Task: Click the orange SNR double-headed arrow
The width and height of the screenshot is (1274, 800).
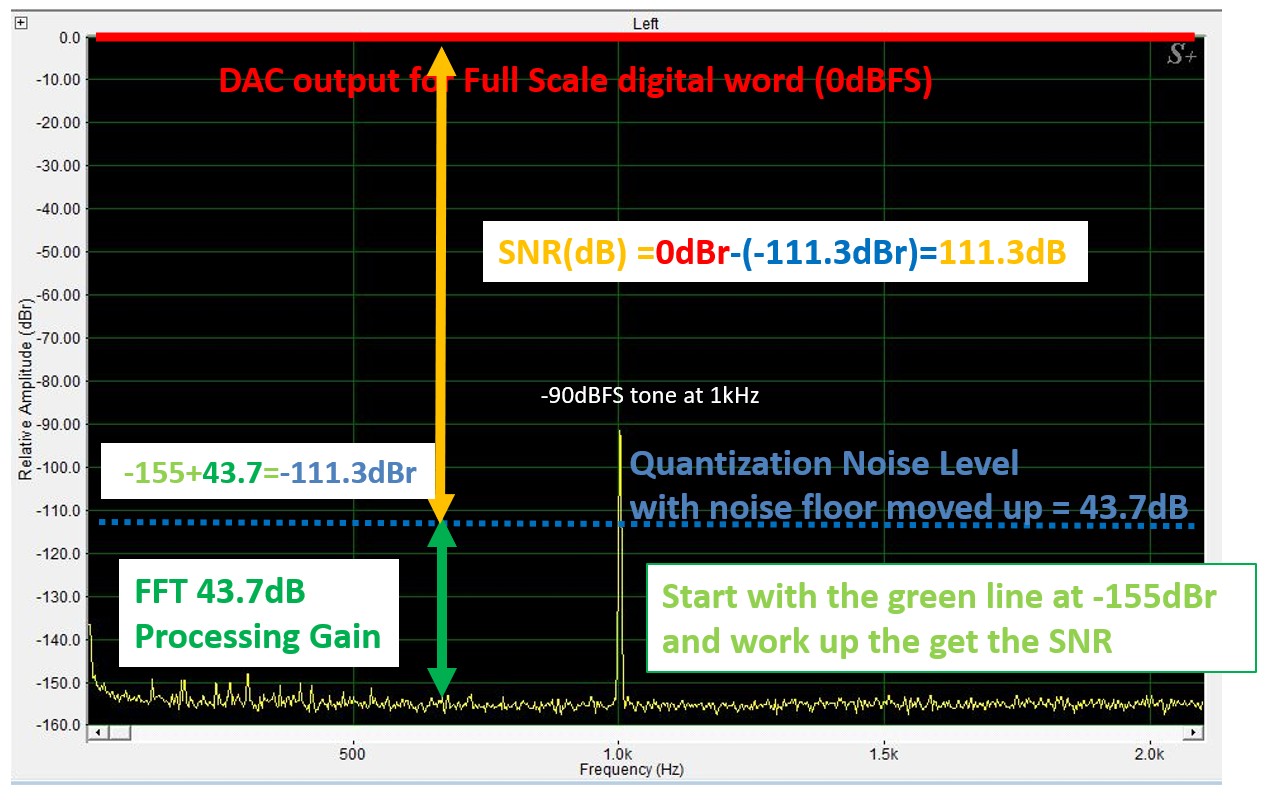Action: [x=441, y=280]
